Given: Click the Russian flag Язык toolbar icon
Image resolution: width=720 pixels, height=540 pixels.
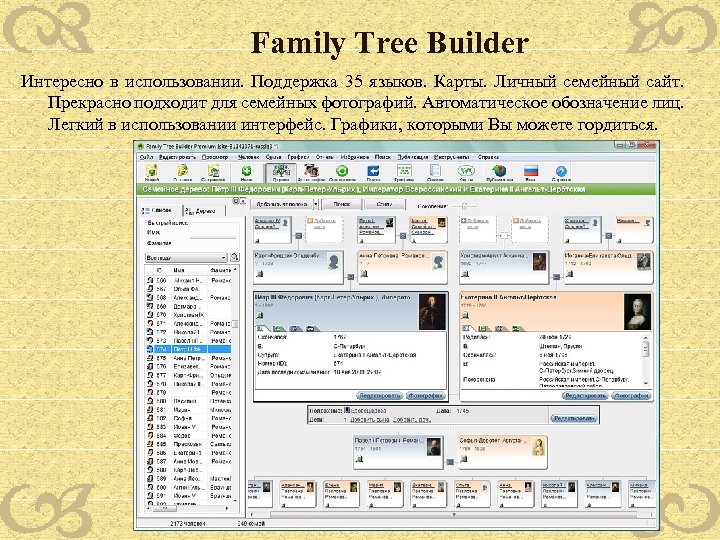Looking at the screenshot, I should point(531,172).
